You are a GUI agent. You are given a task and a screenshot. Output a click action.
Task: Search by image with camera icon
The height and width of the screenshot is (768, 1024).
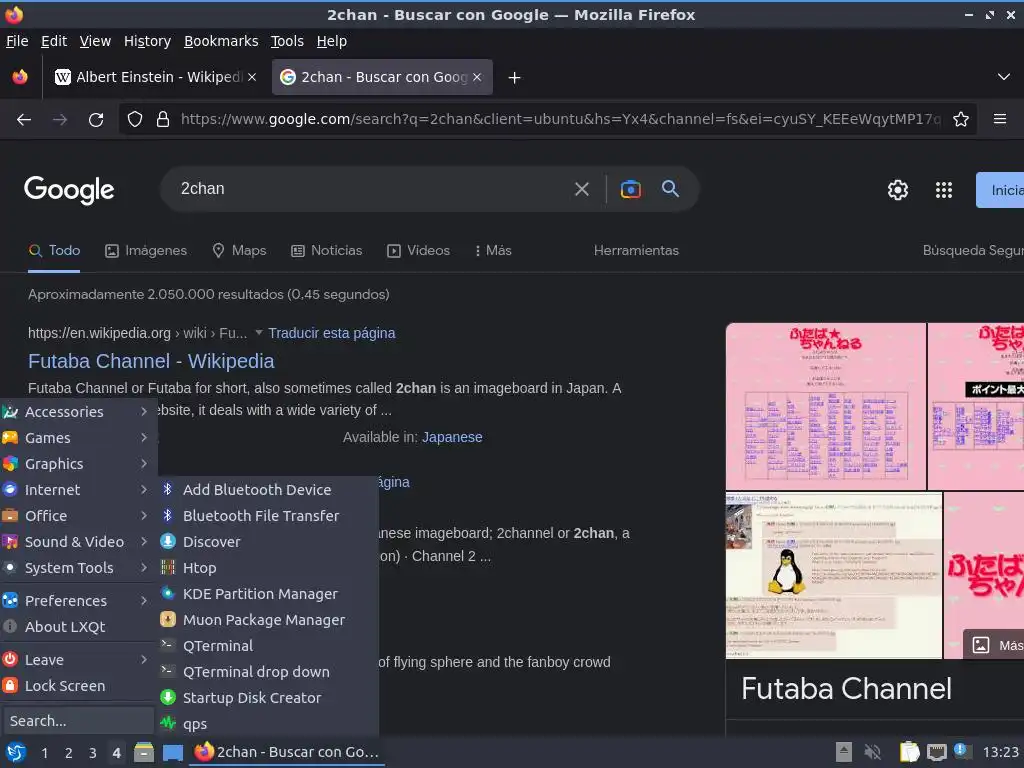tap(630, 189)
